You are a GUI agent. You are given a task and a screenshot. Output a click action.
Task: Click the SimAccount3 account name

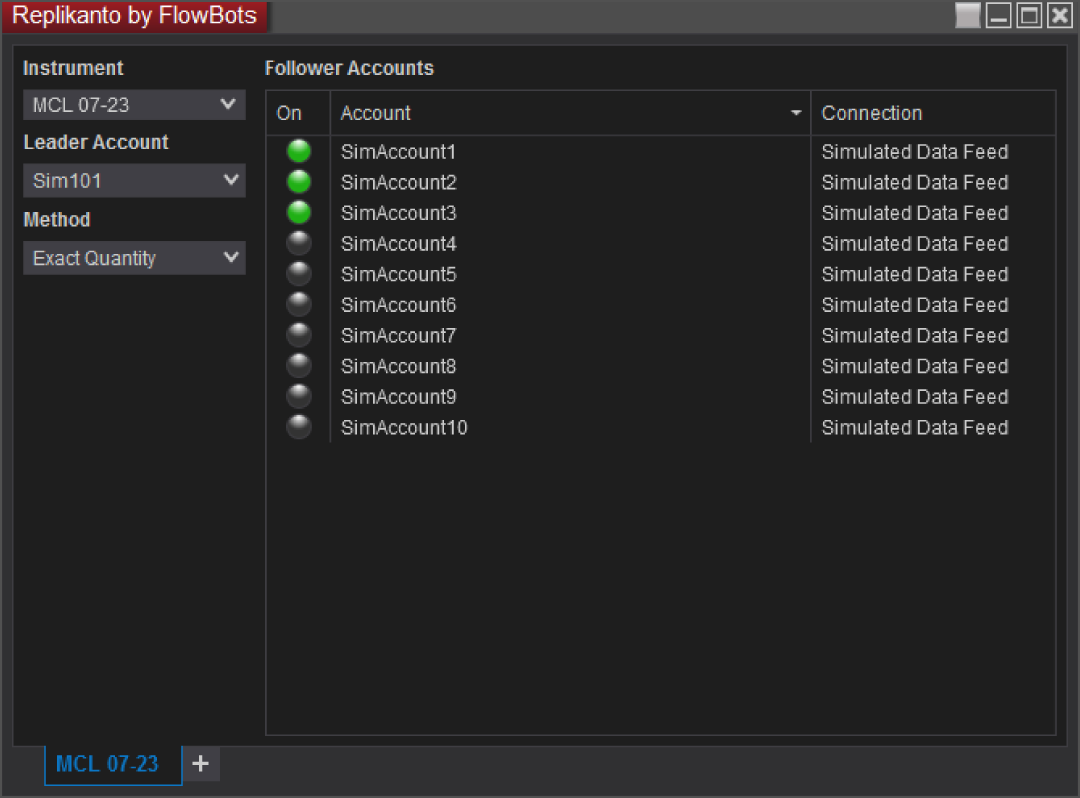tap(399, 213)
